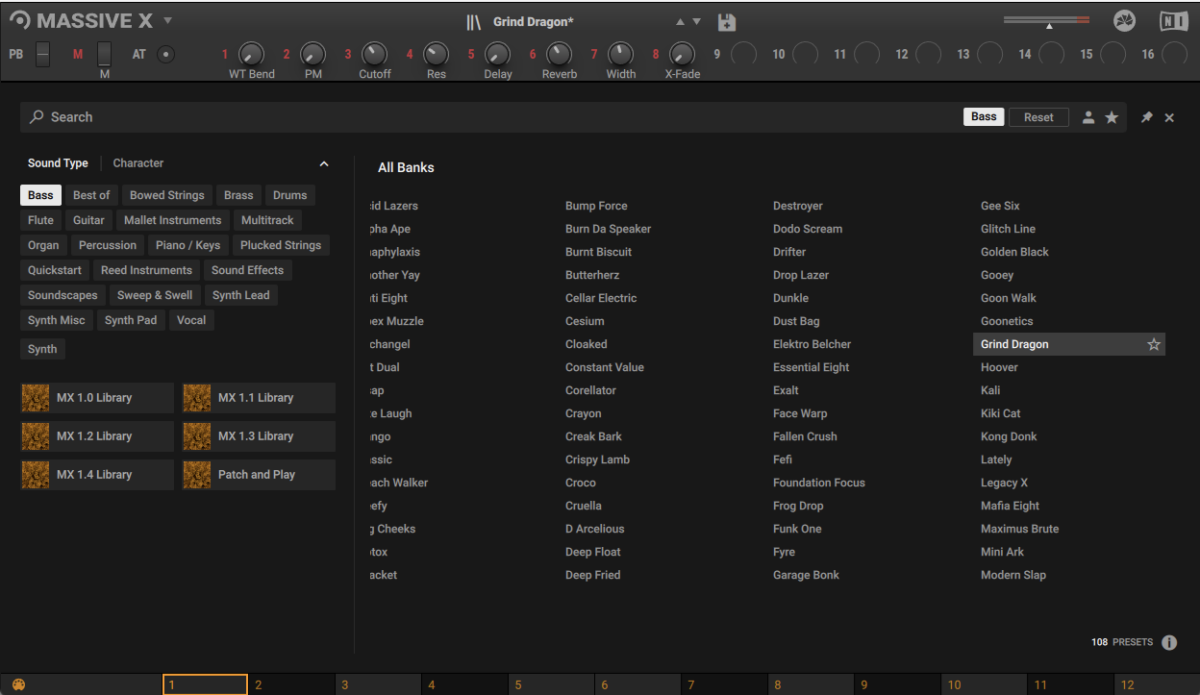Select the MX 1.1 Library bank
1200x695 pixels.
point(259,398)
